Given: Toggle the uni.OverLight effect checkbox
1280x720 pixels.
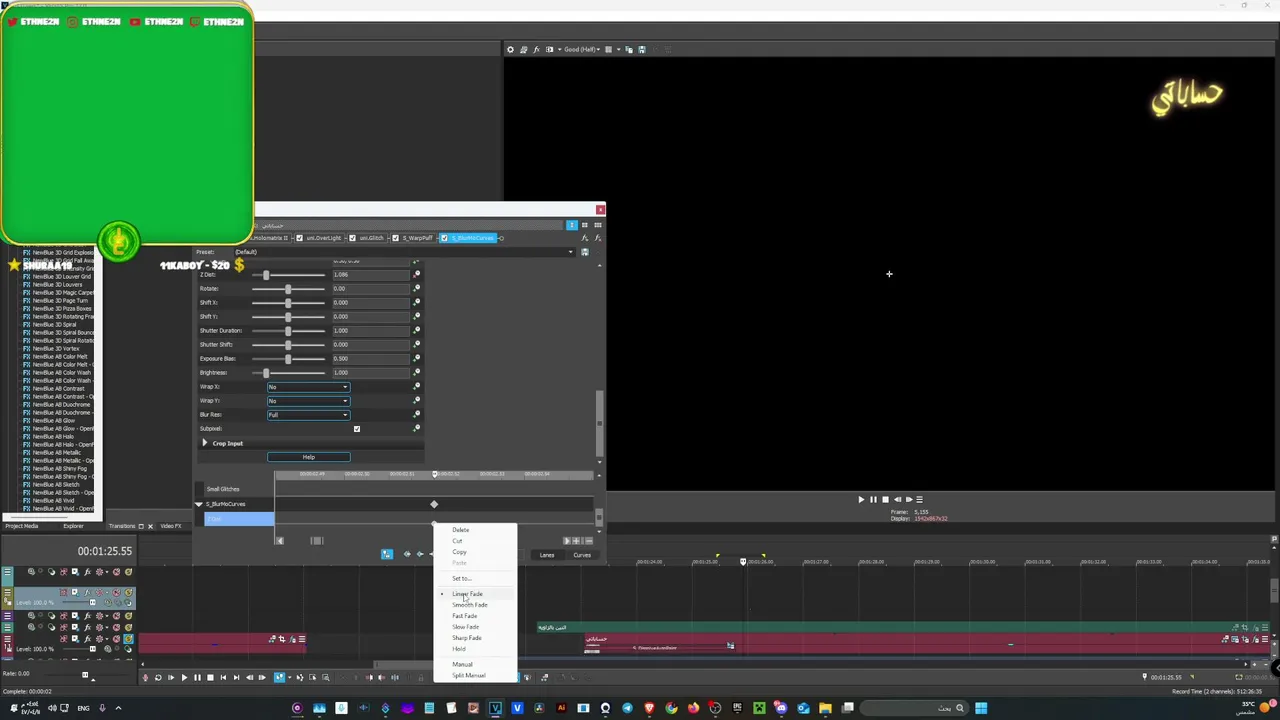Looking at the screenshot, I should [x=299, y=238].
